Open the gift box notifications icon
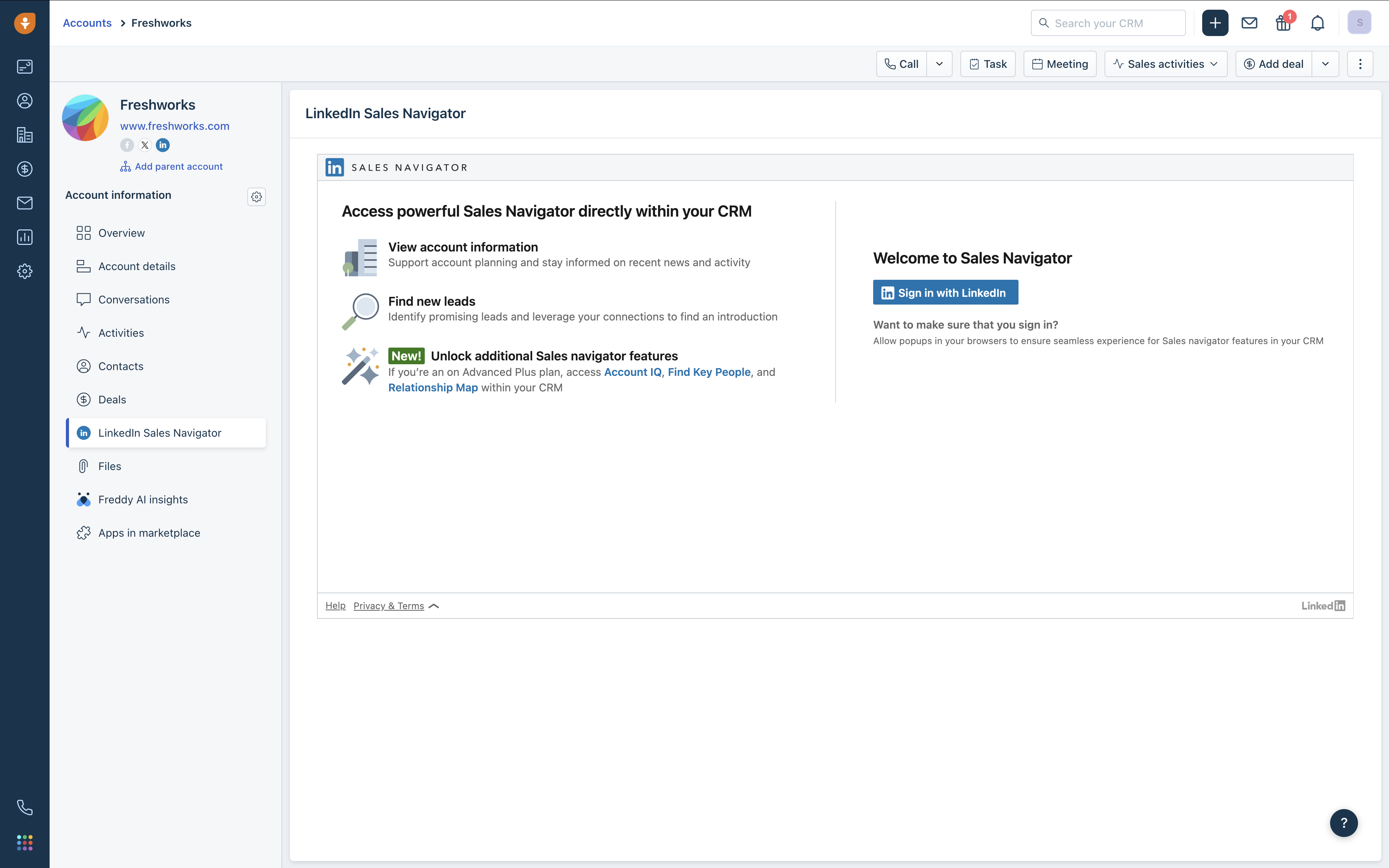Screen dimensions: 1389x868 [1283, 23]
